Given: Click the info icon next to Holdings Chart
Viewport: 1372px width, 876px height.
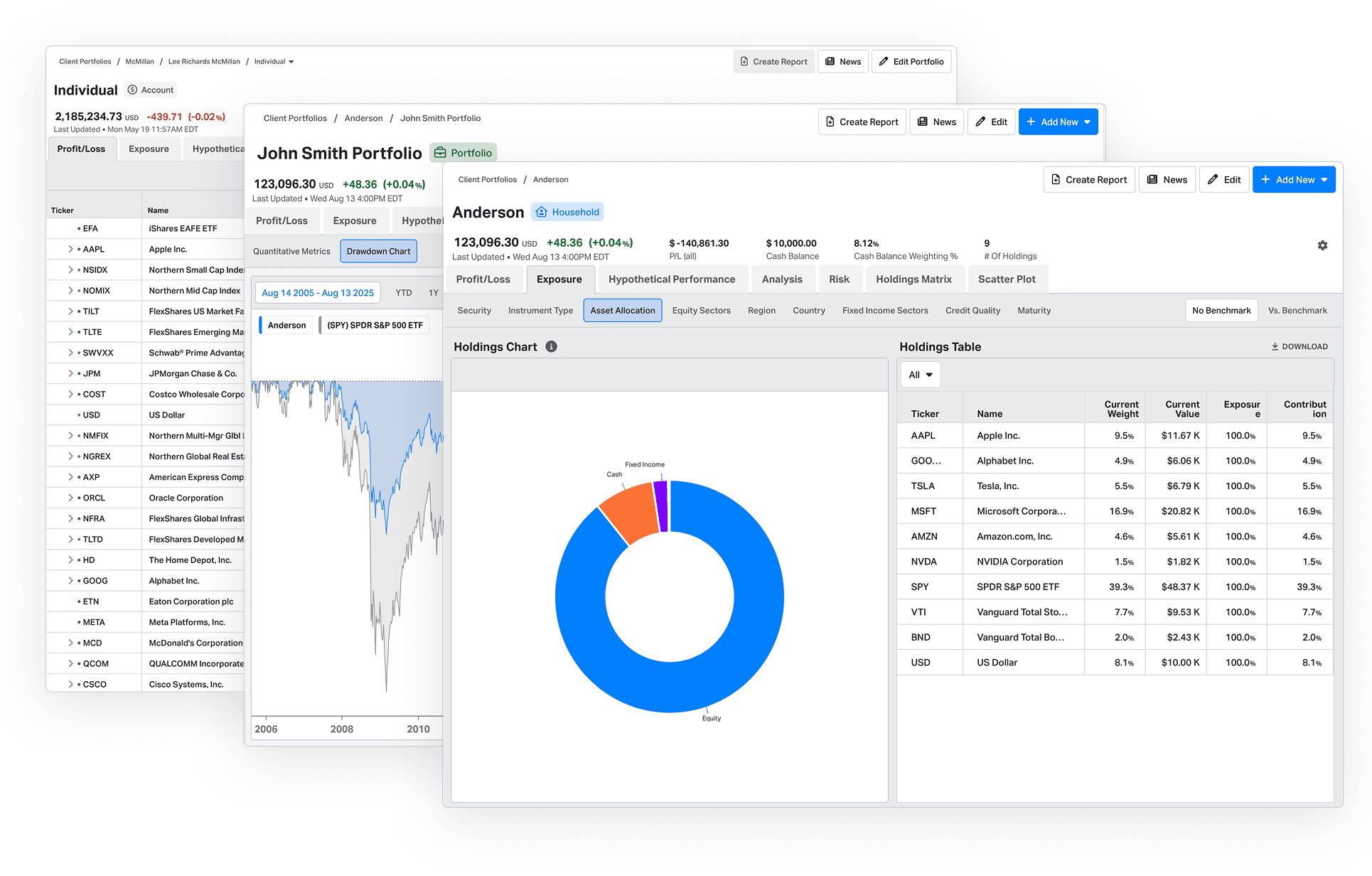Looking at the screenshot, I should [x=552, y=346].
